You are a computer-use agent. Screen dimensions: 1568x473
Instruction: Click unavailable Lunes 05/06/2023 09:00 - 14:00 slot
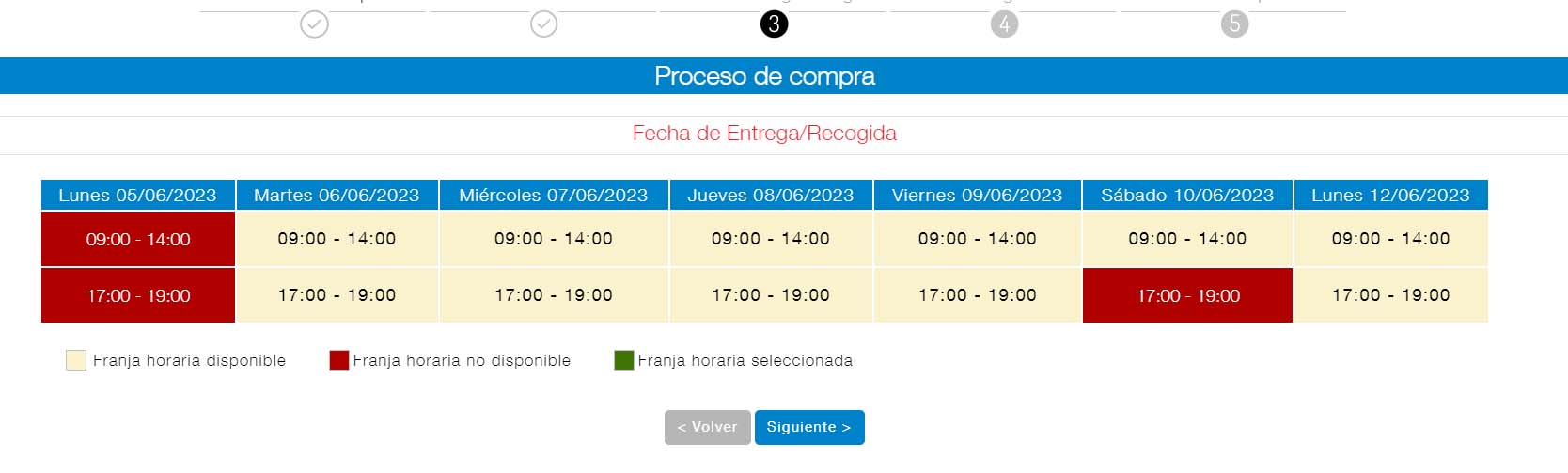click(138, 239)
